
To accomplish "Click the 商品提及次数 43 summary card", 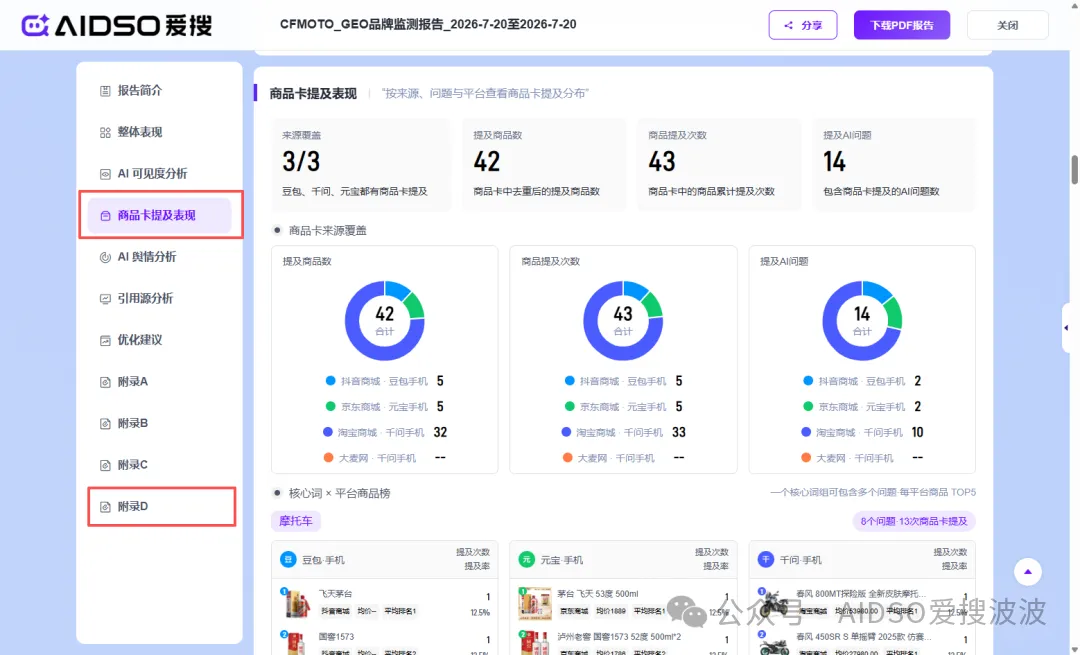I will 719,164.
